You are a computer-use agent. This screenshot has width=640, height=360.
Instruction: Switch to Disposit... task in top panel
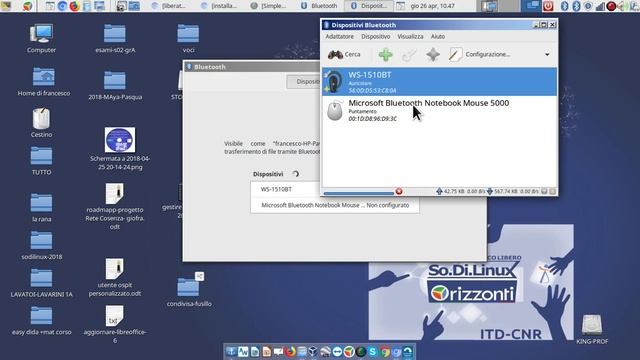369,6
